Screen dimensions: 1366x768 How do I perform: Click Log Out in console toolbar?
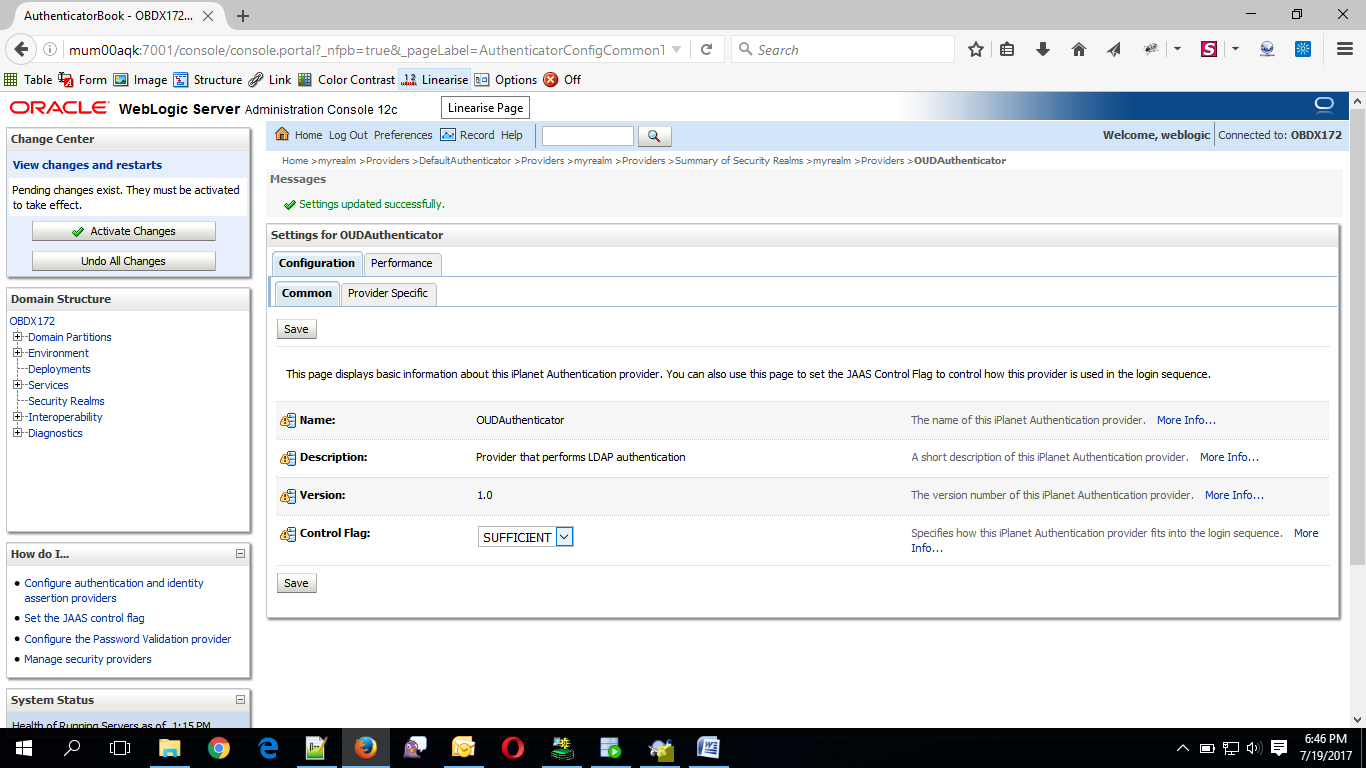[348, 135]
